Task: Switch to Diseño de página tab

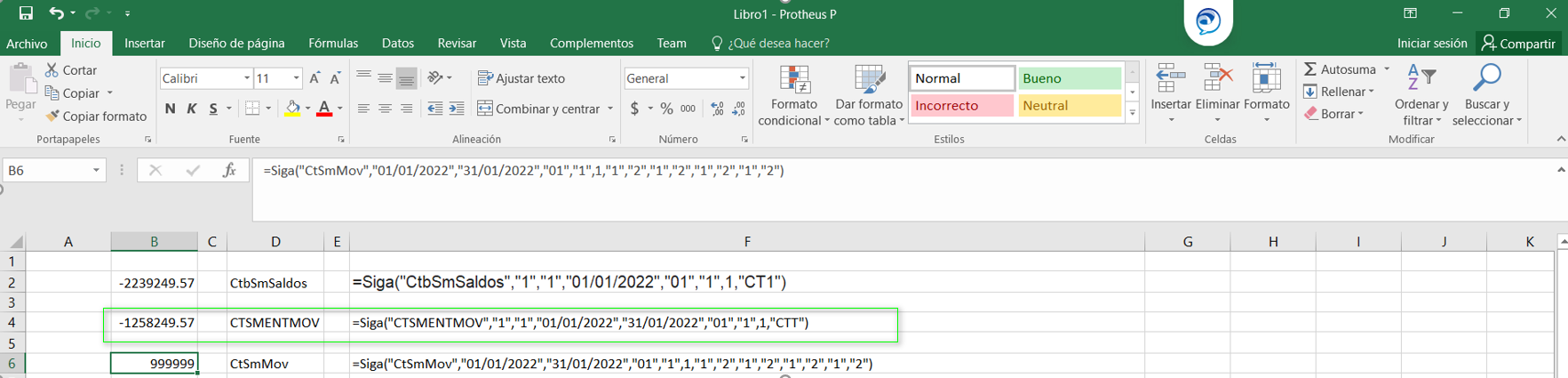Action: click(236, 43)
